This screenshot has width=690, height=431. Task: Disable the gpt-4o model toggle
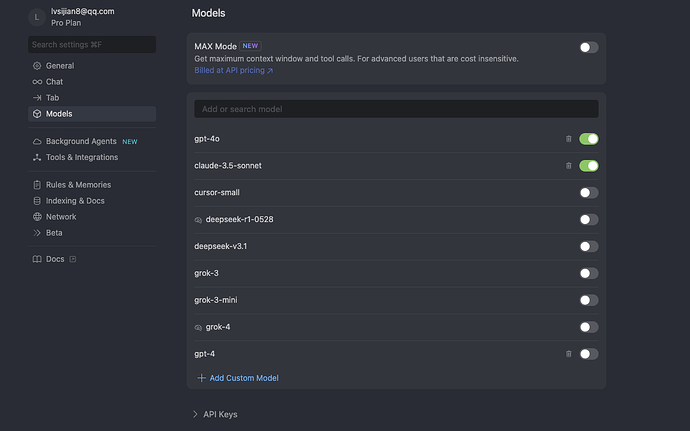(589, 139)
